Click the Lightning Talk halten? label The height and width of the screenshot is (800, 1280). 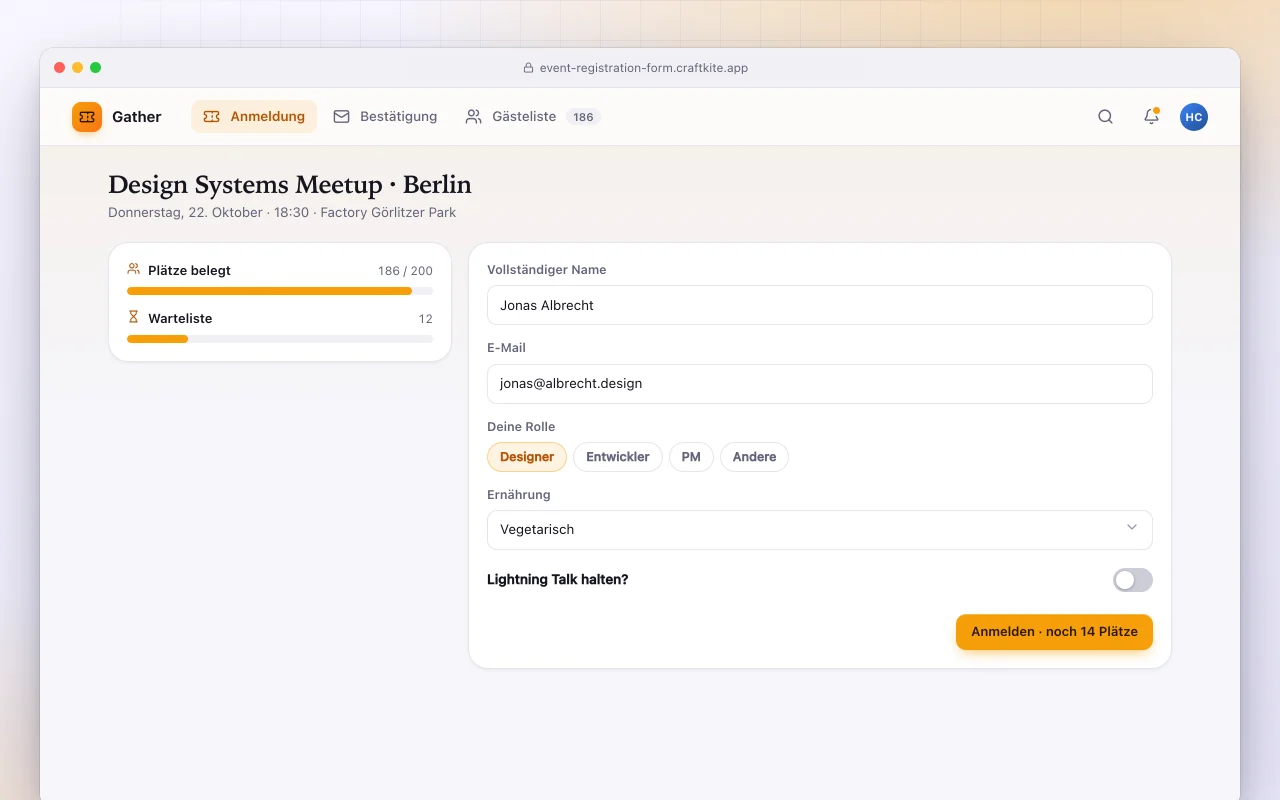558,579
